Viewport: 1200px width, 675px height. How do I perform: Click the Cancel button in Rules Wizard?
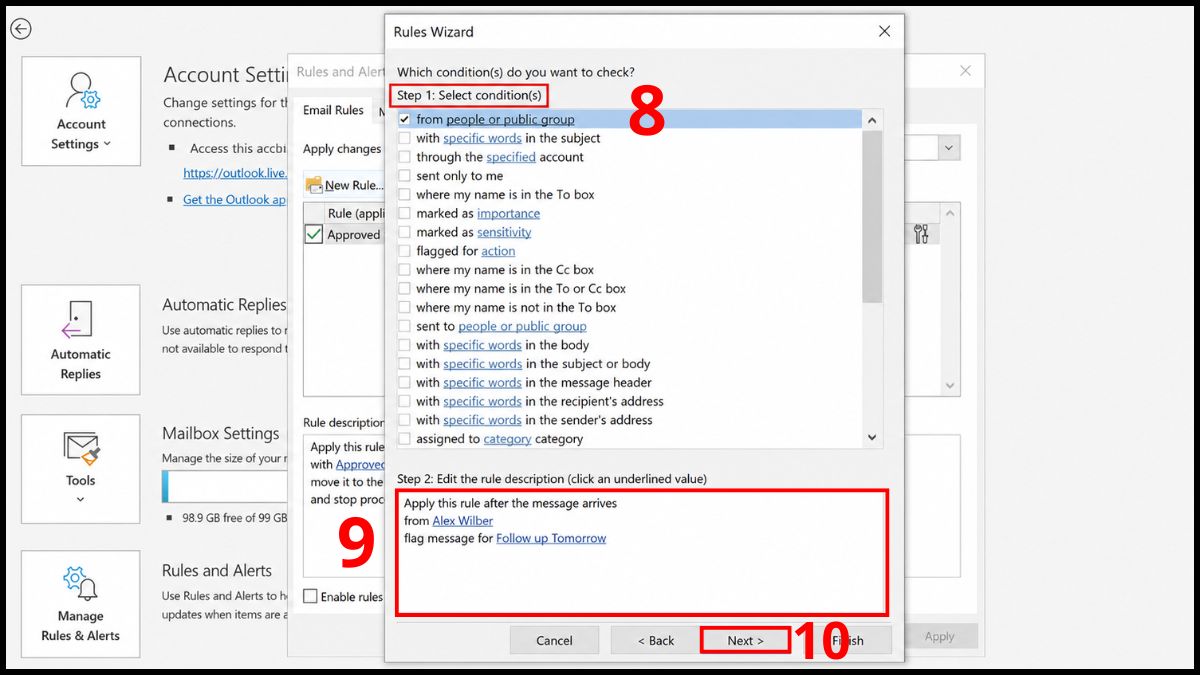click(554, 640)
